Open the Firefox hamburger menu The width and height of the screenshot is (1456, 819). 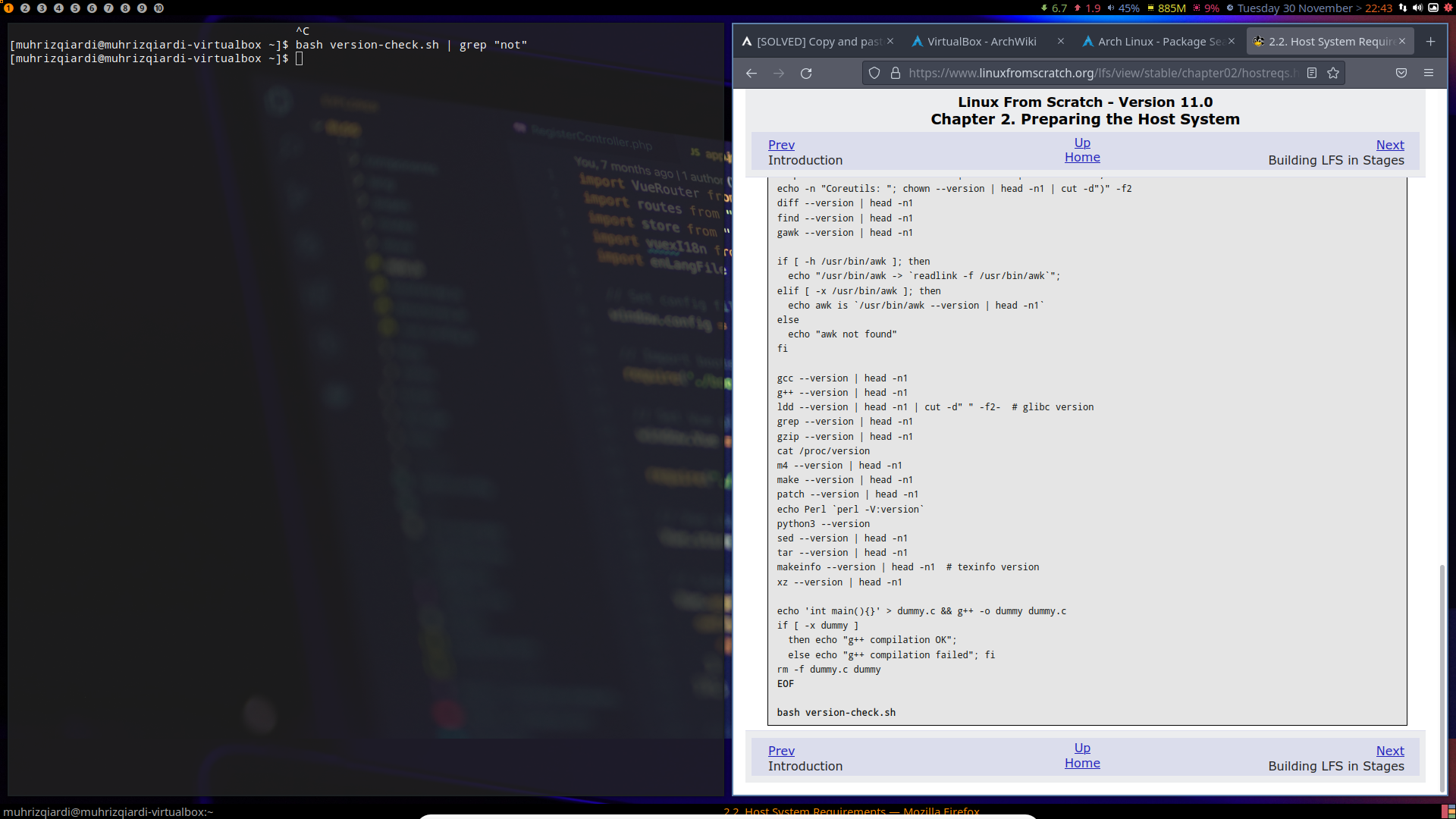pyautogui.click(x=1429, y=73)
